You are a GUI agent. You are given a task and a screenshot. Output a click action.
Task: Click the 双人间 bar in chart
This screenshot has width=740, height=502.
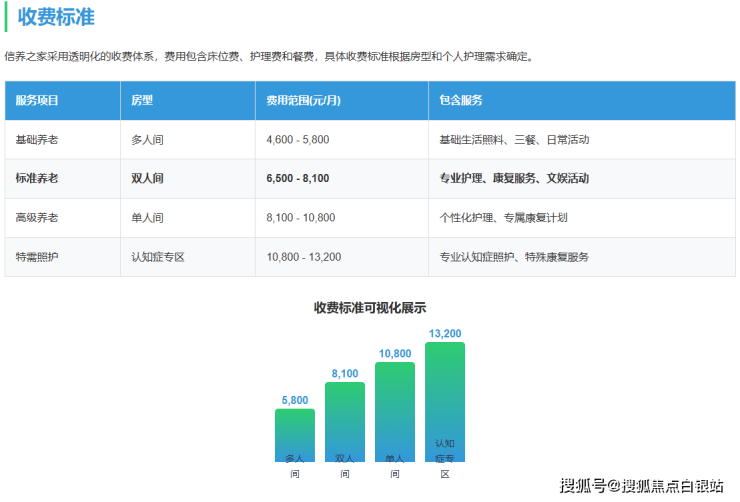click(x=345, y=420)
